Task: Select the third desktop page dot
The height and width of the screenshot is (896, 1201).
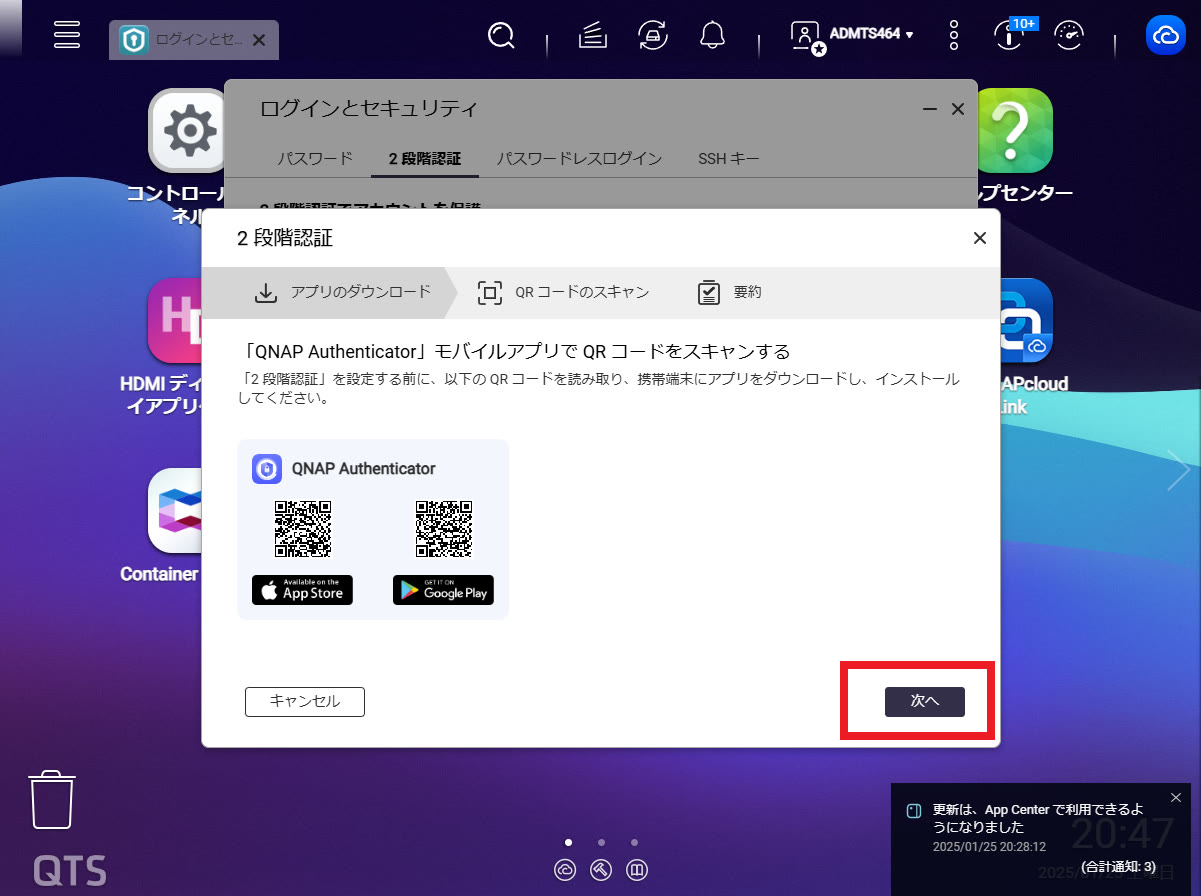Action: pyautogui.click(x=634, y=842)
